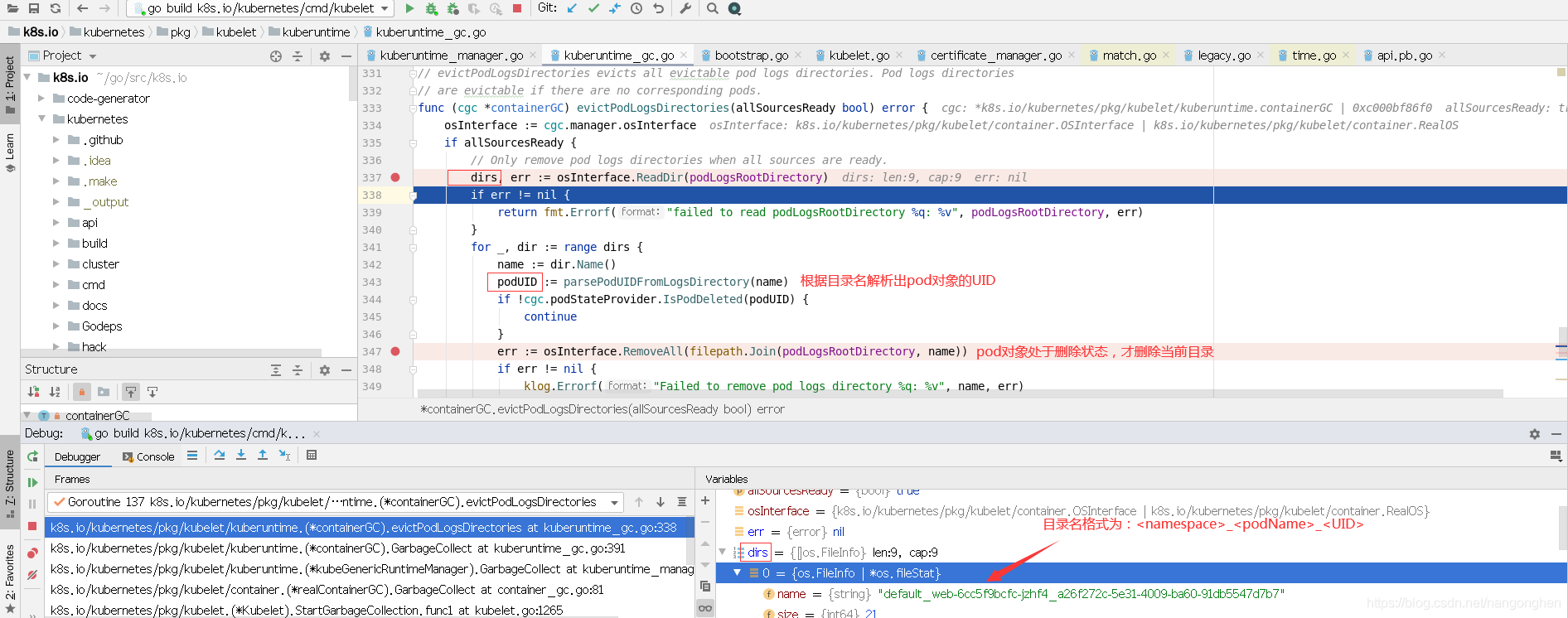Toggle breakpoint on line 337

point(395,177)
